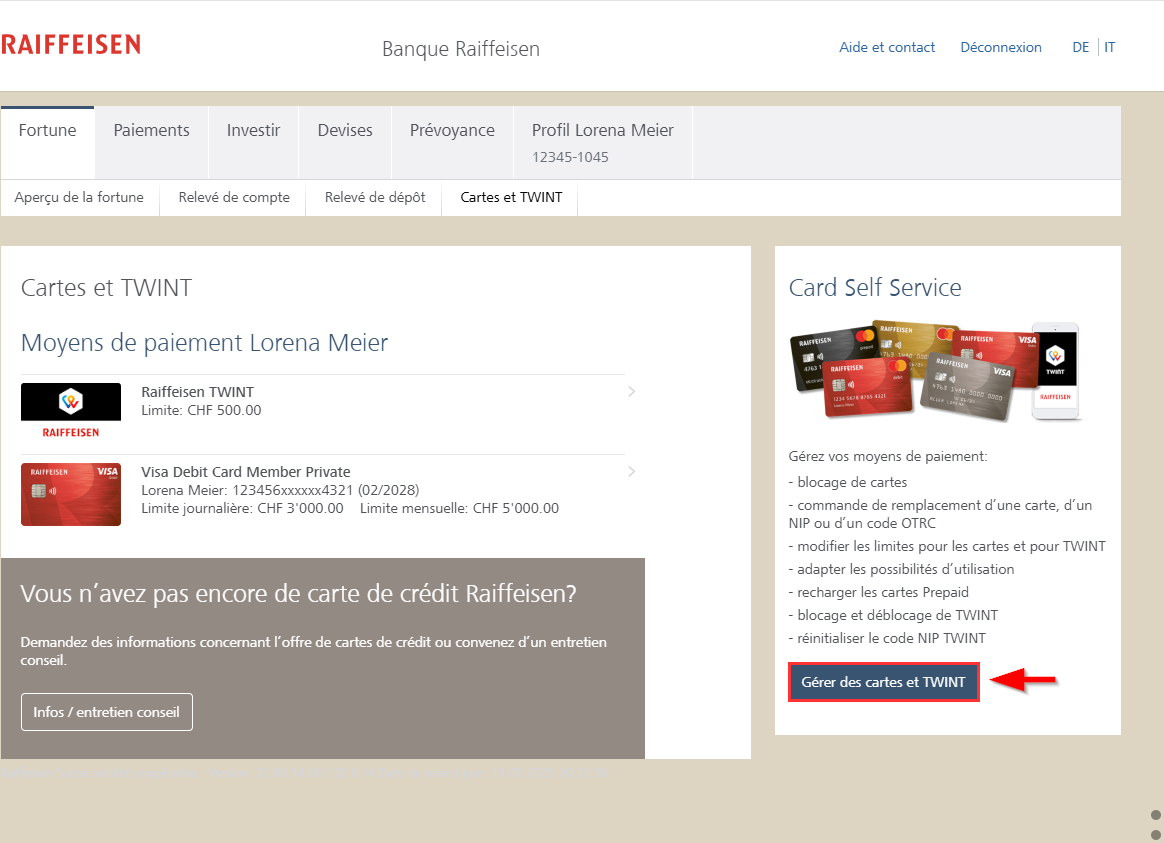Click the red Visa Debit card image
The image size is (1164, 843).
71,494
